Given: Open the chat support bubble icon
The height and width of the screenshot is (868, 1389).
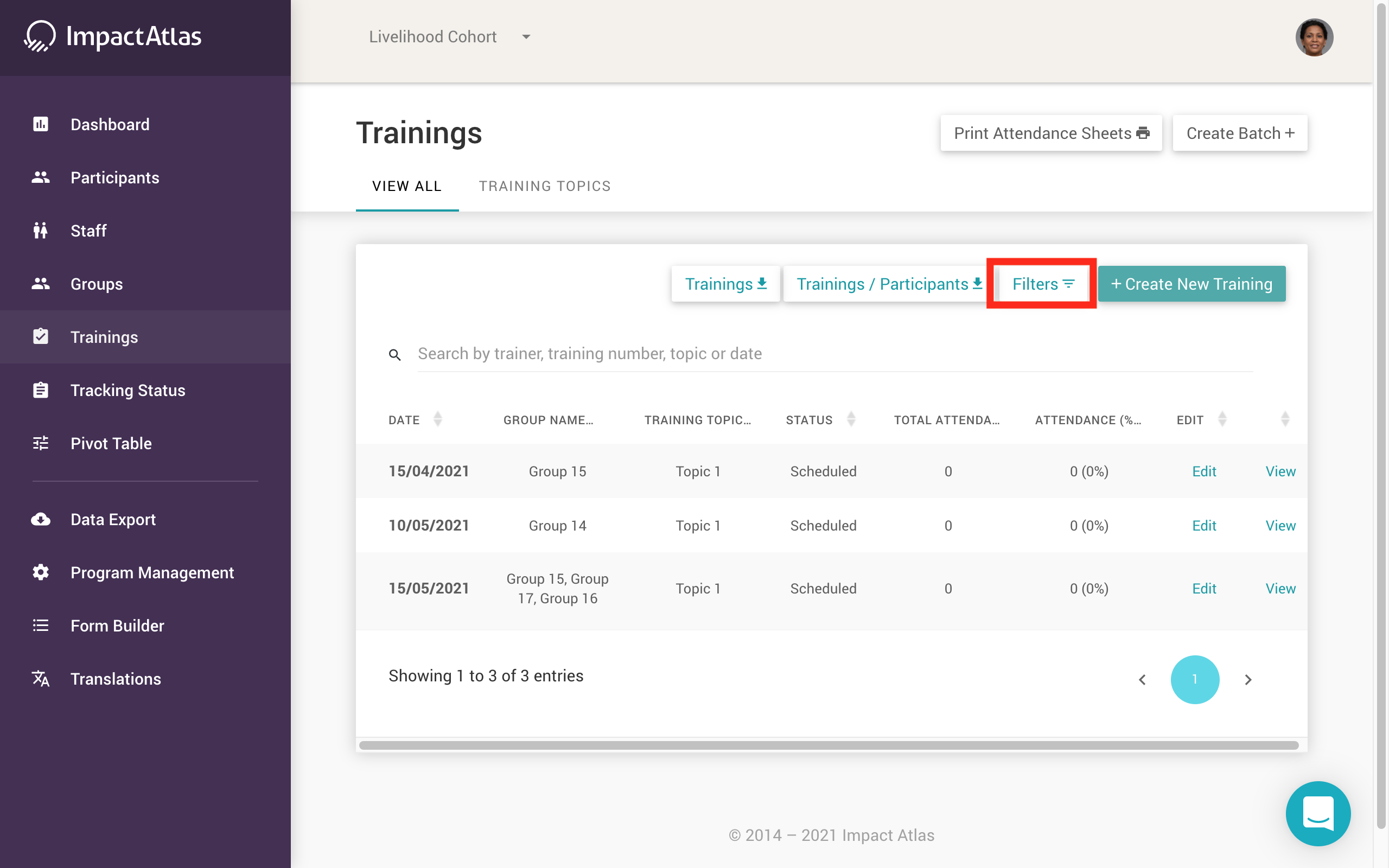Looking at the screenshot, I should tap(1317, 813).
